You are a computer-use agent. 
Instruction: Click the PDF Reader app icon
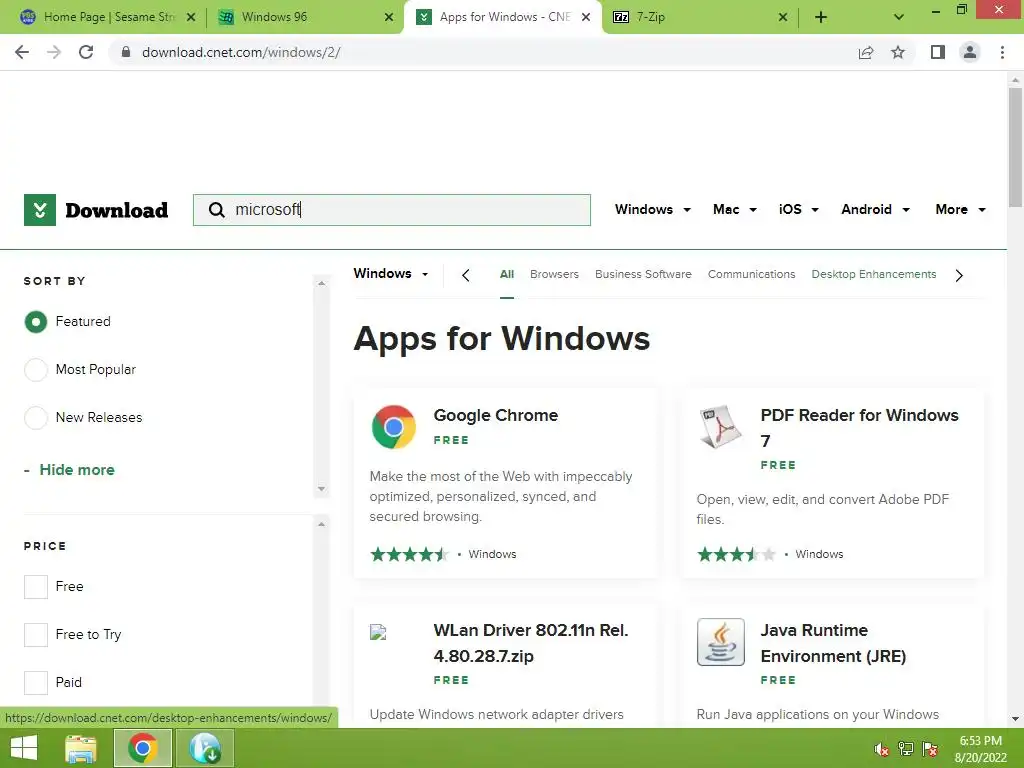pyautogui.click(x=720, y=426)
